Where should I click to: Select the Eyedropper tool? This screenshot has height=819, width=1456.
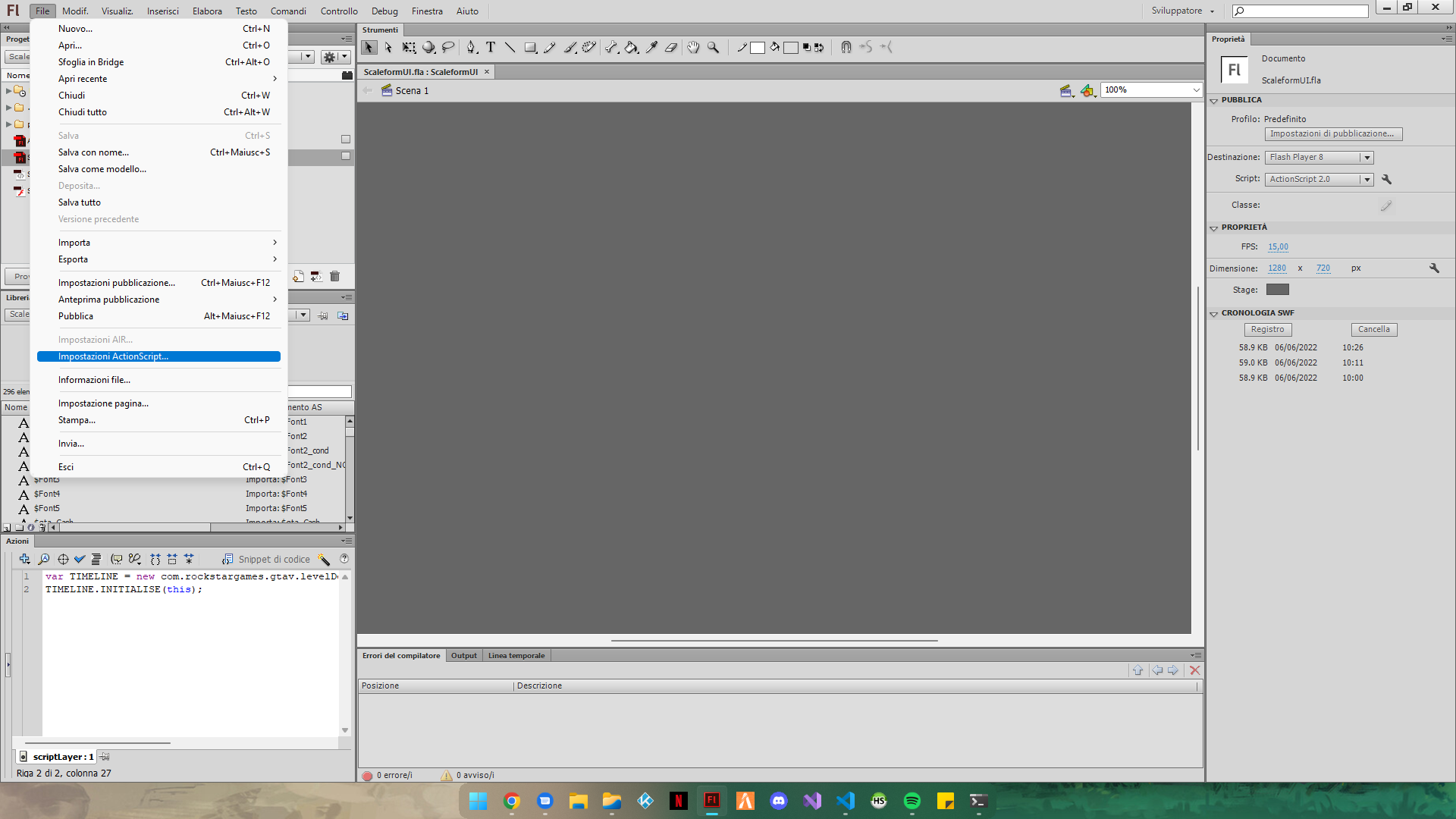pyautogui.click(x=651, y=48)
